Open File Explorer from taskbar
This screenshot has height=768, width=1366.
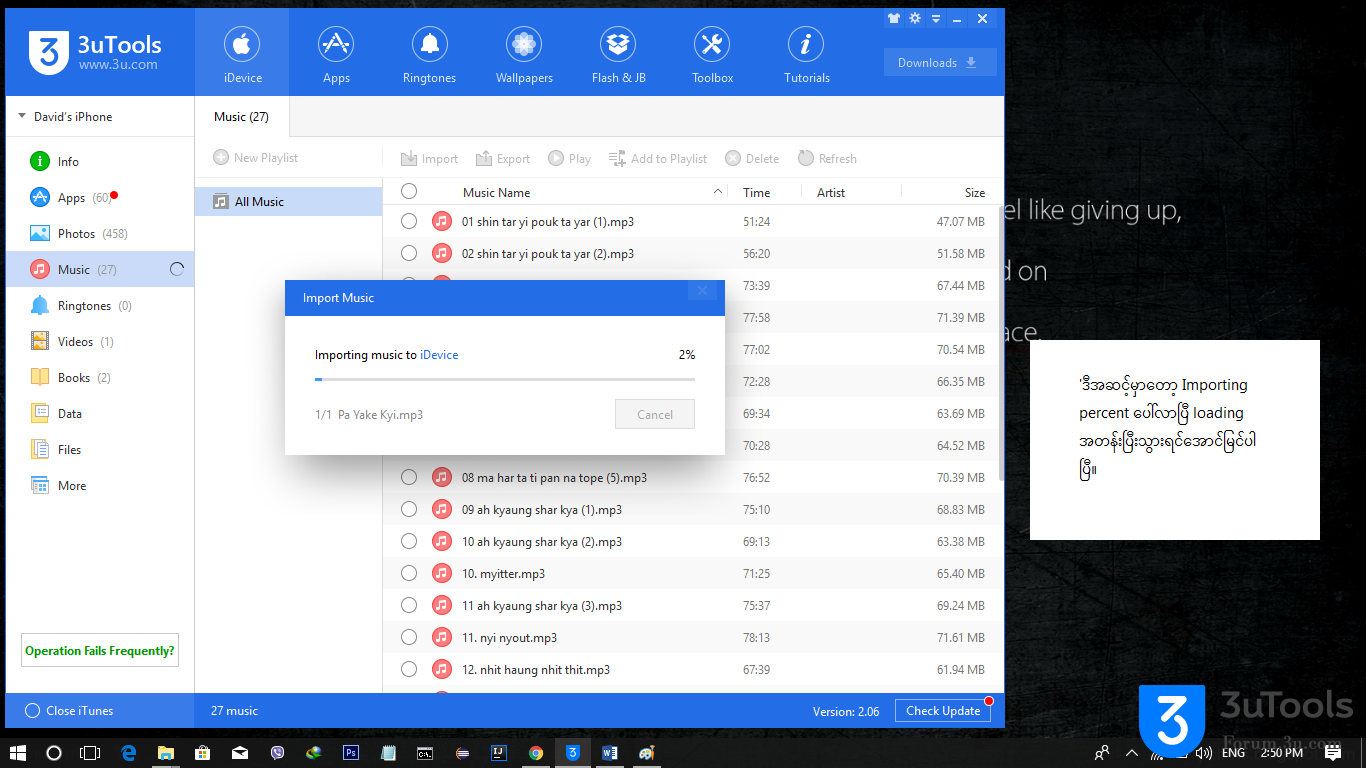165,752
